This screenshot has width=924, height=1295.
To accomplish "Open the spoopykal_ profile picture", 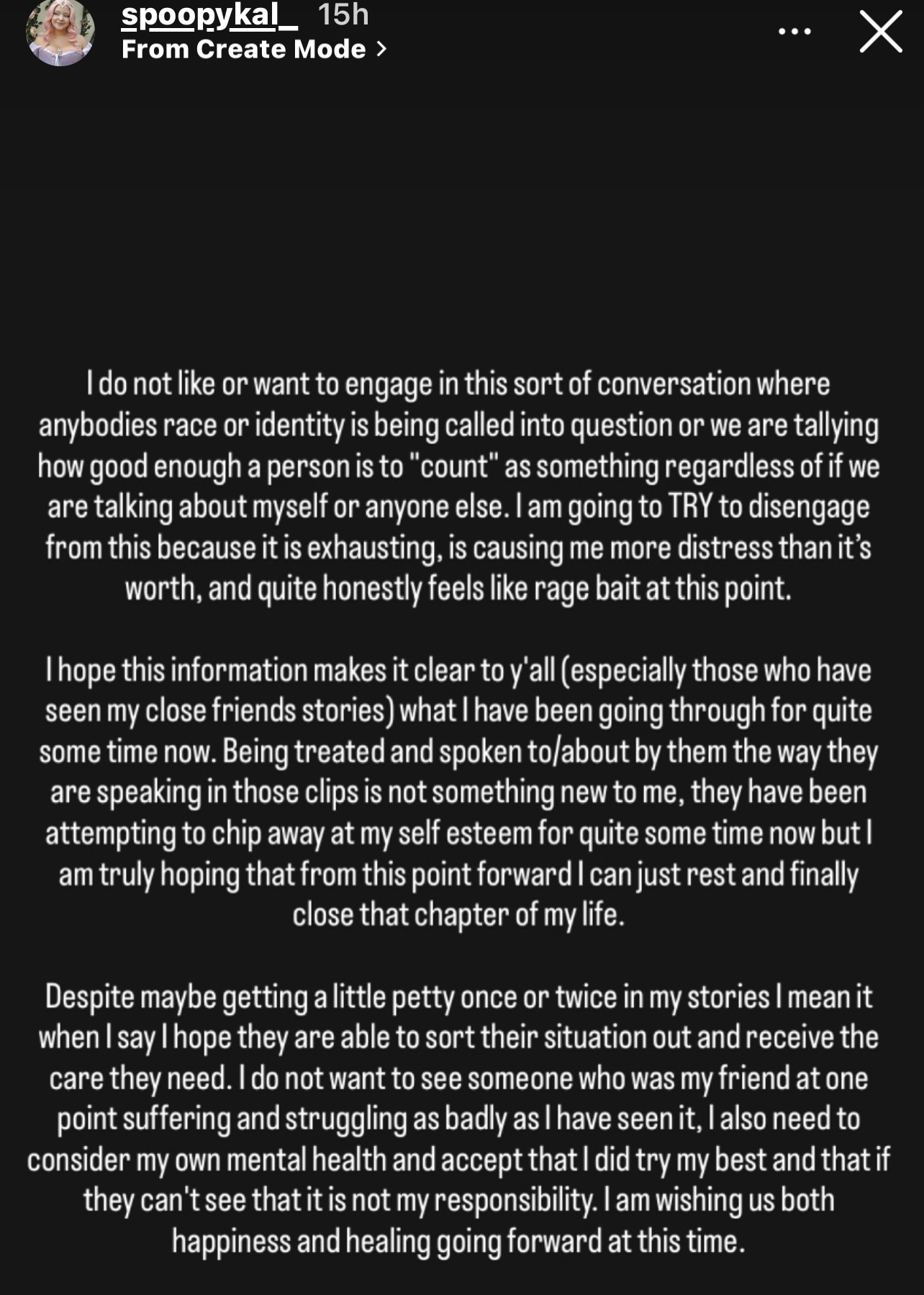I will (60, 32).
